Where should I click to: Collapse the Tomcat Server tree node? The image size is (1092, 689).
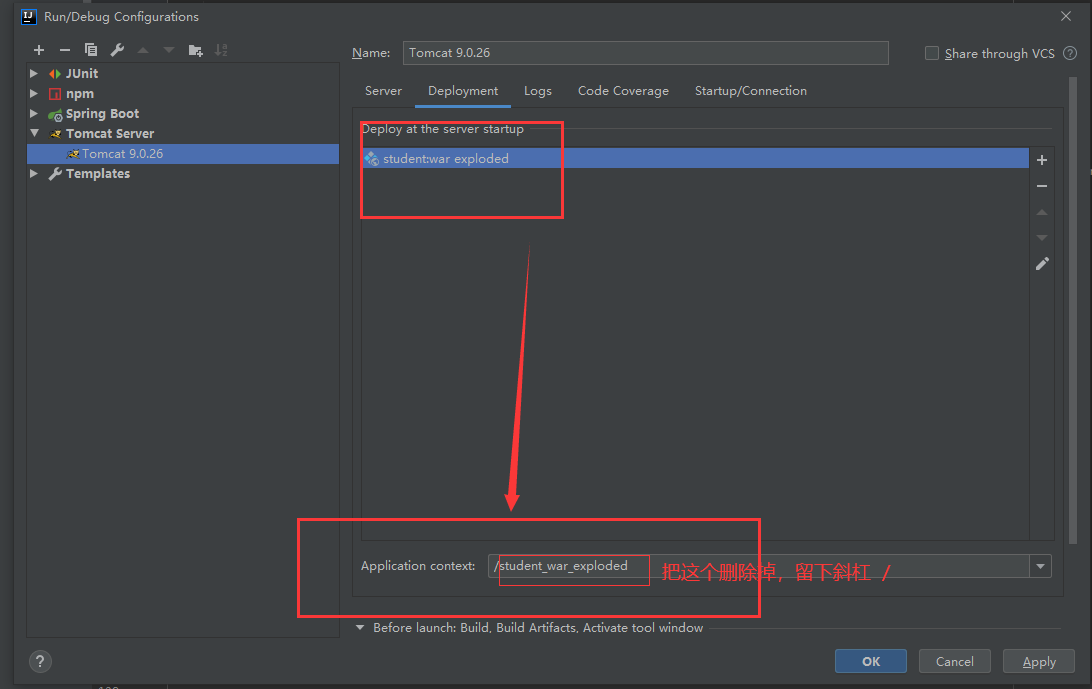[x=34, y=133]
